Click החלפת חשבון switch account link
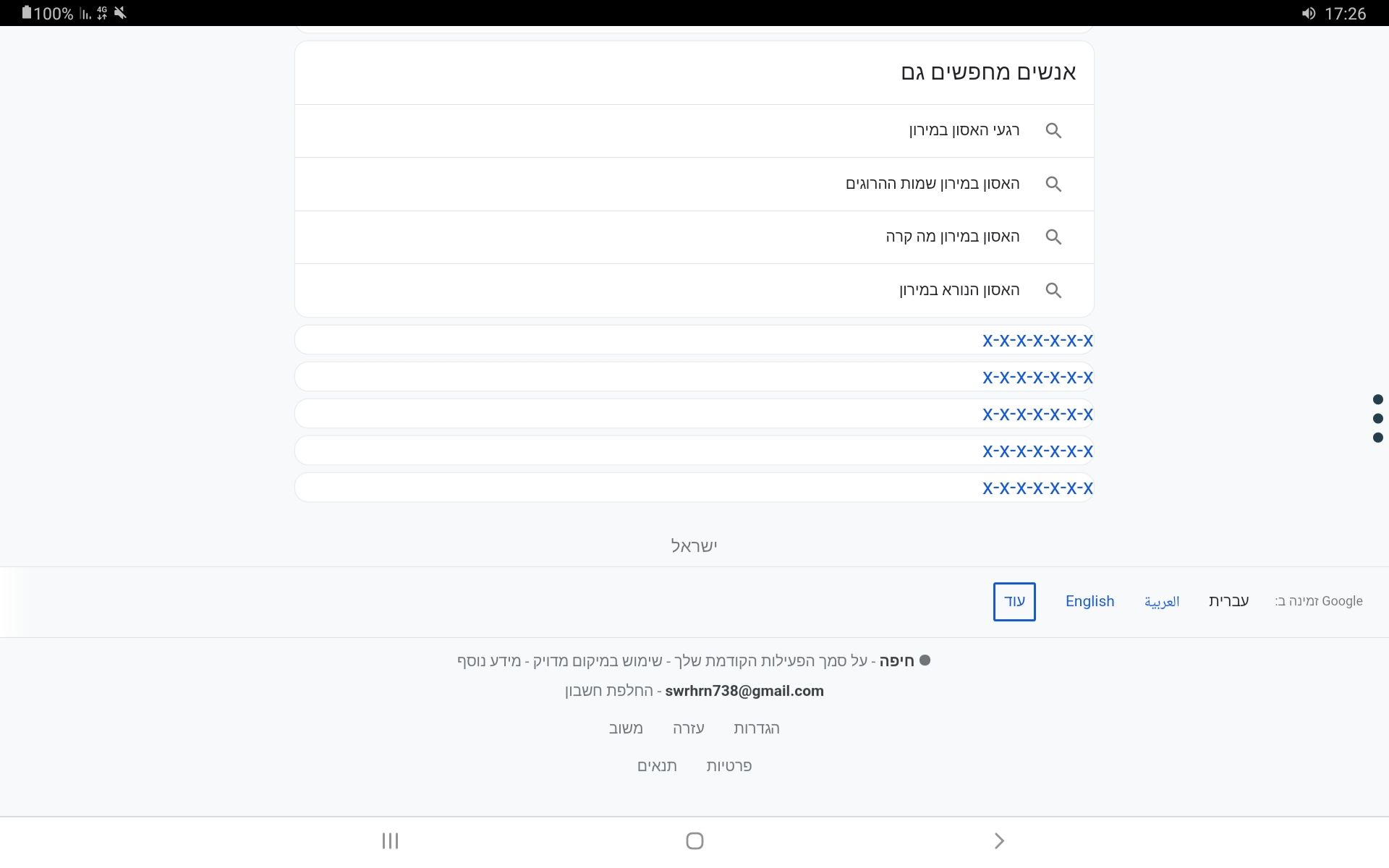 click(608, 691)
